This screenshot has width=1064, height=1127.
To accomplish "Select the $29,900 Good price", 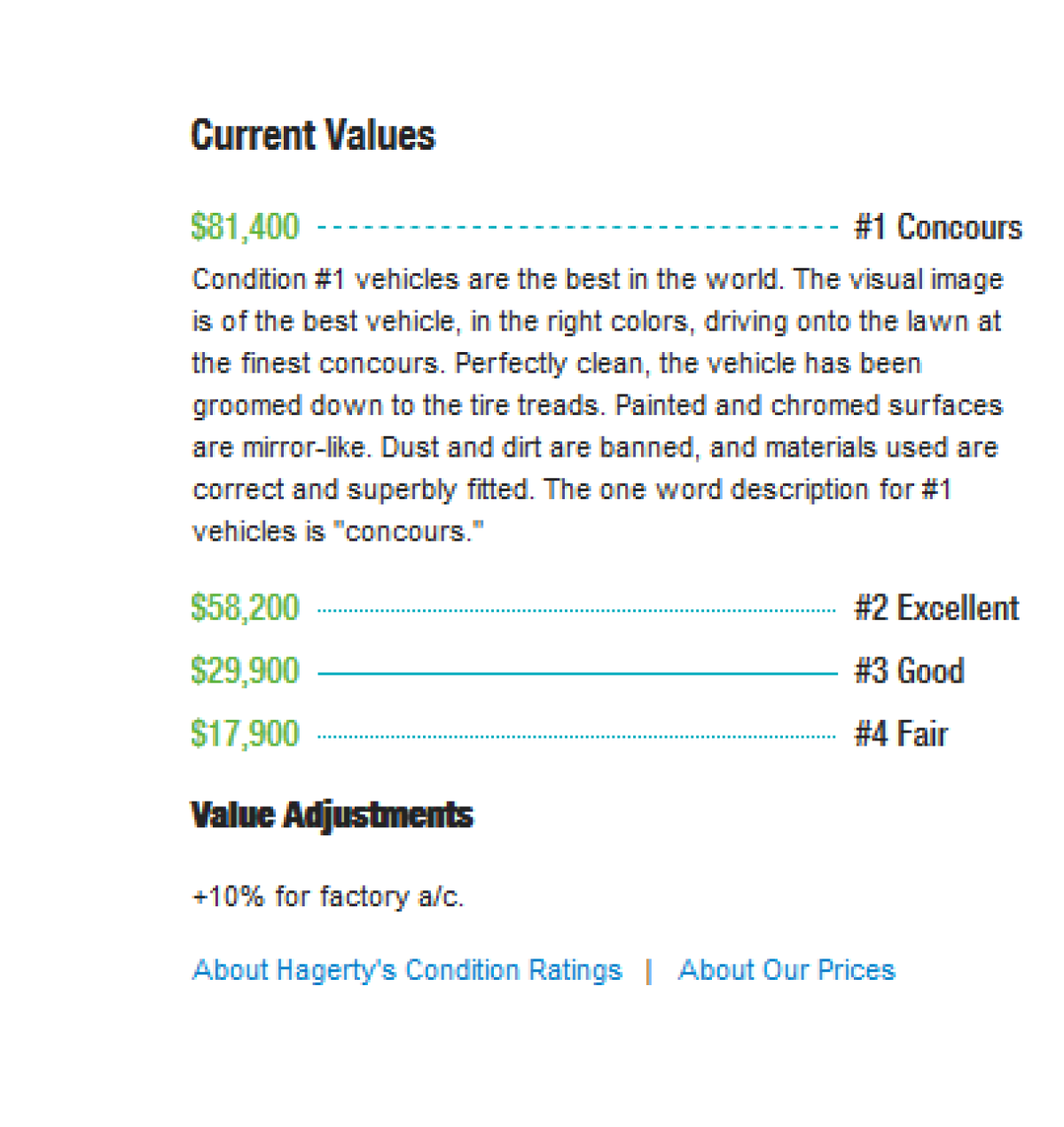I will (246, 671).
